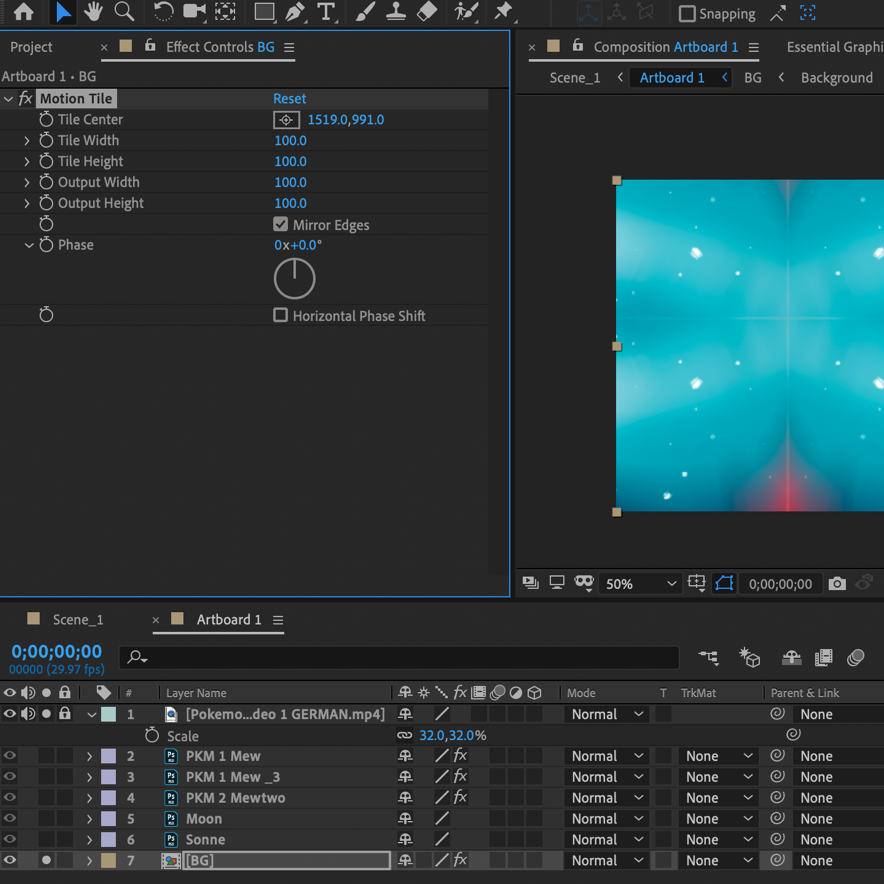Click the Phase angle dial
The image size is (884, 884).
(295, 279)
